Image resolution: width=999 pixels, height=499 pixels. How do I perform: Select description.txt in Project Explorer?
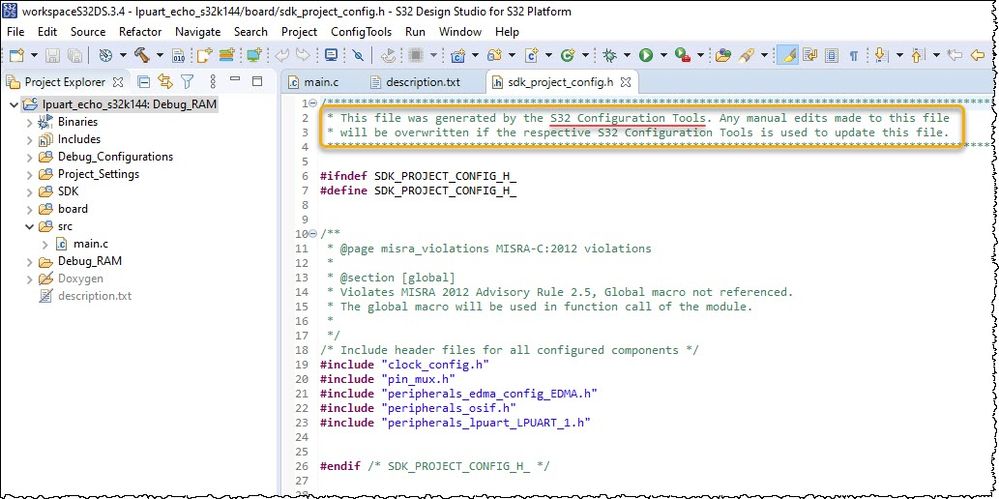click(95, 296)
